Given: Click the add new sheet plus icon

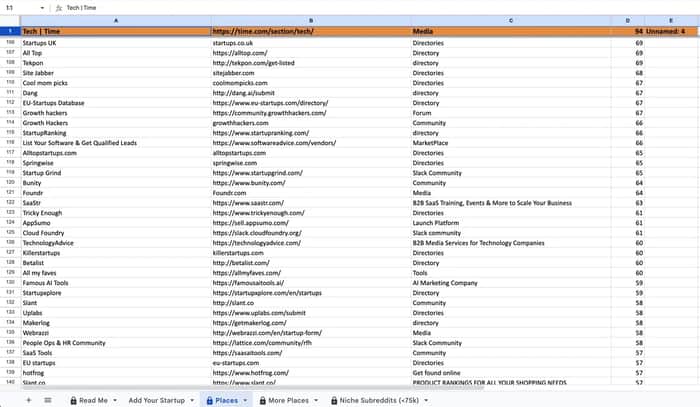Looking at the screenshot, I should tap(29, 400).
